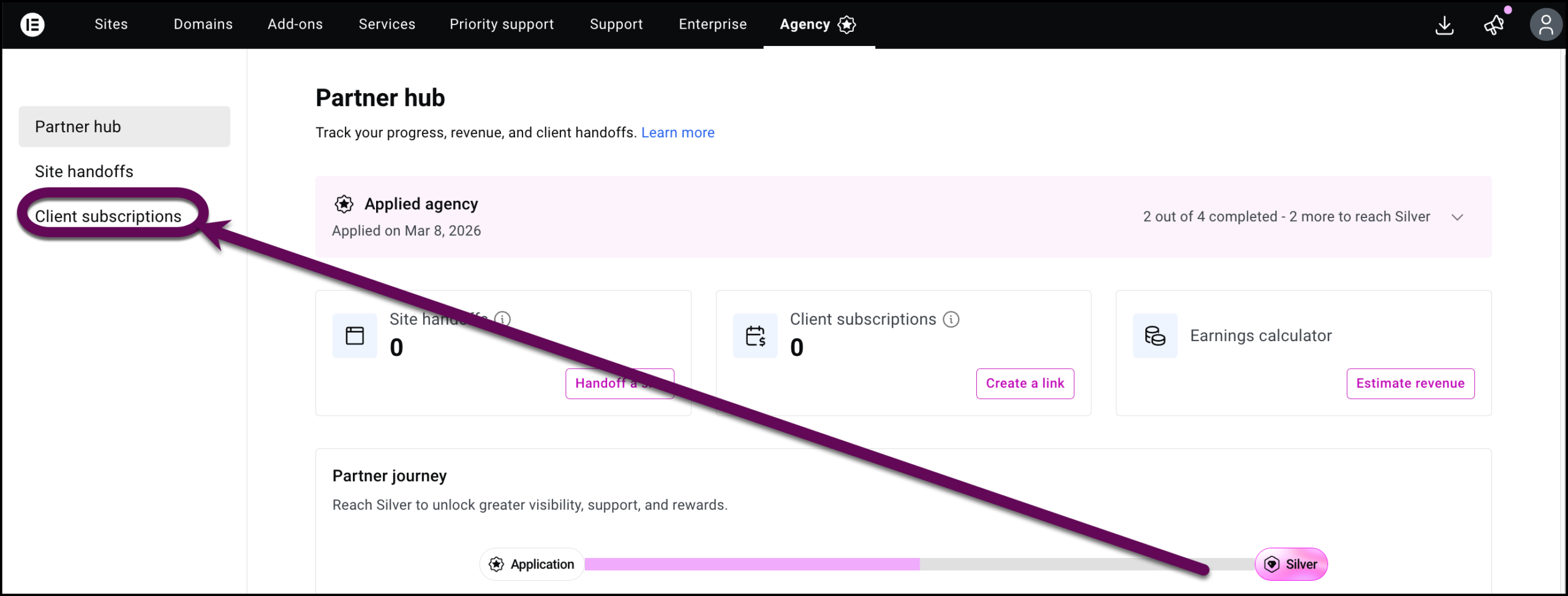Open the Downloads icon in the header

(x=1445, y=26)
